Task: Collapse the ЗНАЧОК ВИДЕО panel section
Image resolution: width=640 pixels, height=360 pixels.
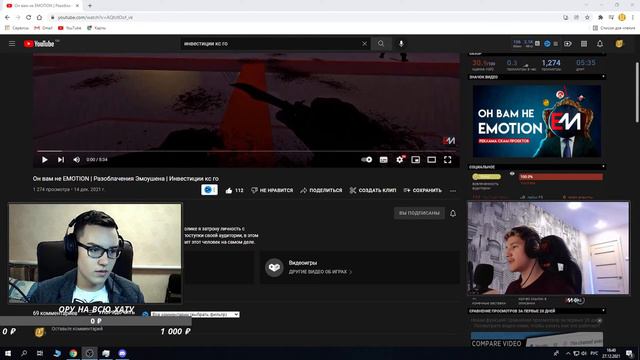Action: pos(603,77)
